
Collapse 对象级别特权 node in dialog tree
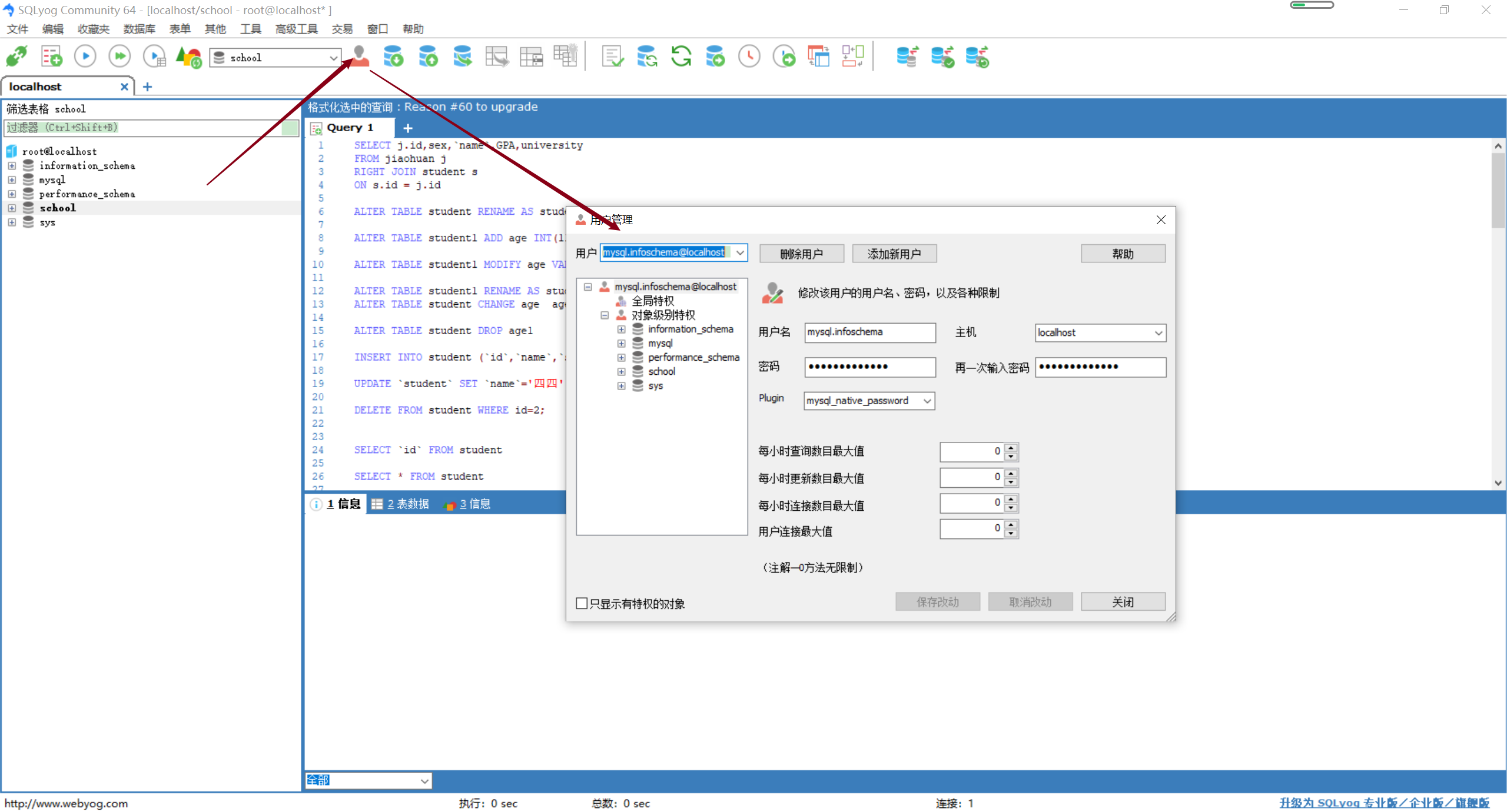point(605,315)
